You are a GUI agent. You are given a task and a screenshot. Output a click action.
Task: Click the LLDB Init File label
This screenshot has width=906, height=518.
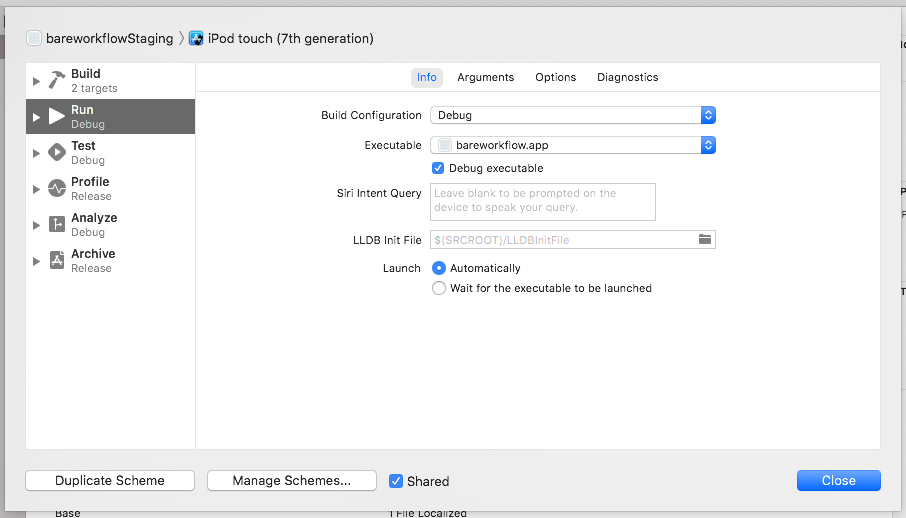click(387, 240)
